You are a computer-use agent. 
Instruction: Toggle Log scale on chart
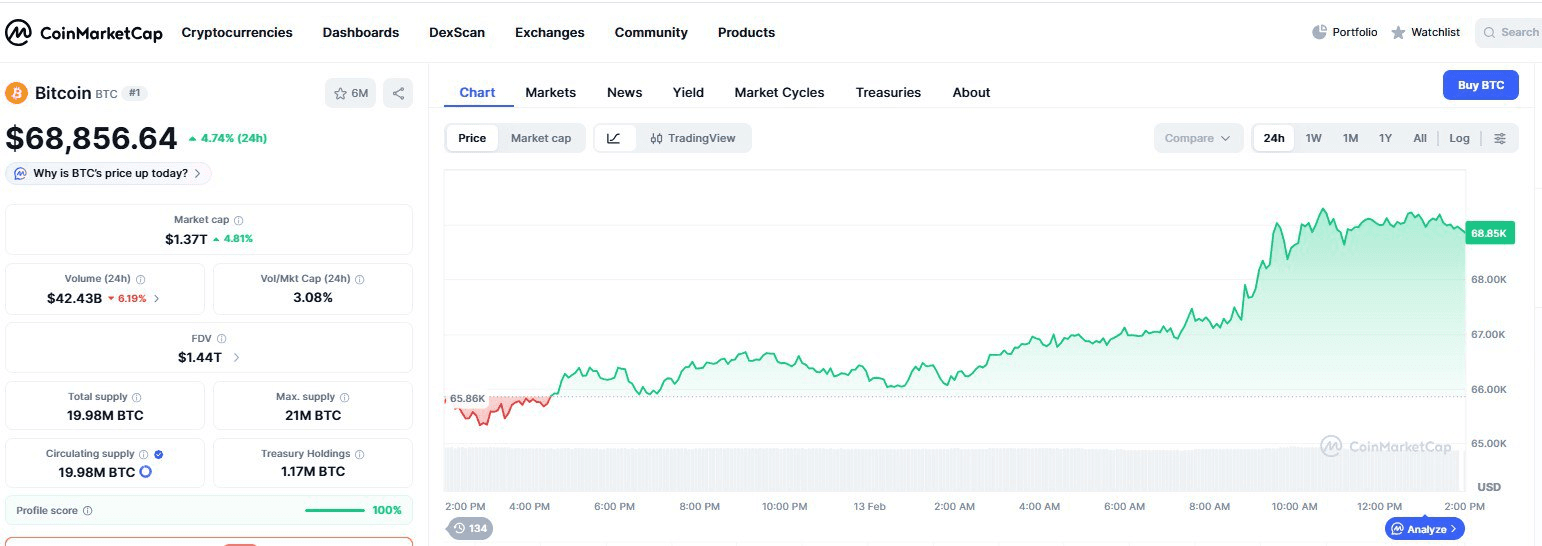[x=1459, y=138]
